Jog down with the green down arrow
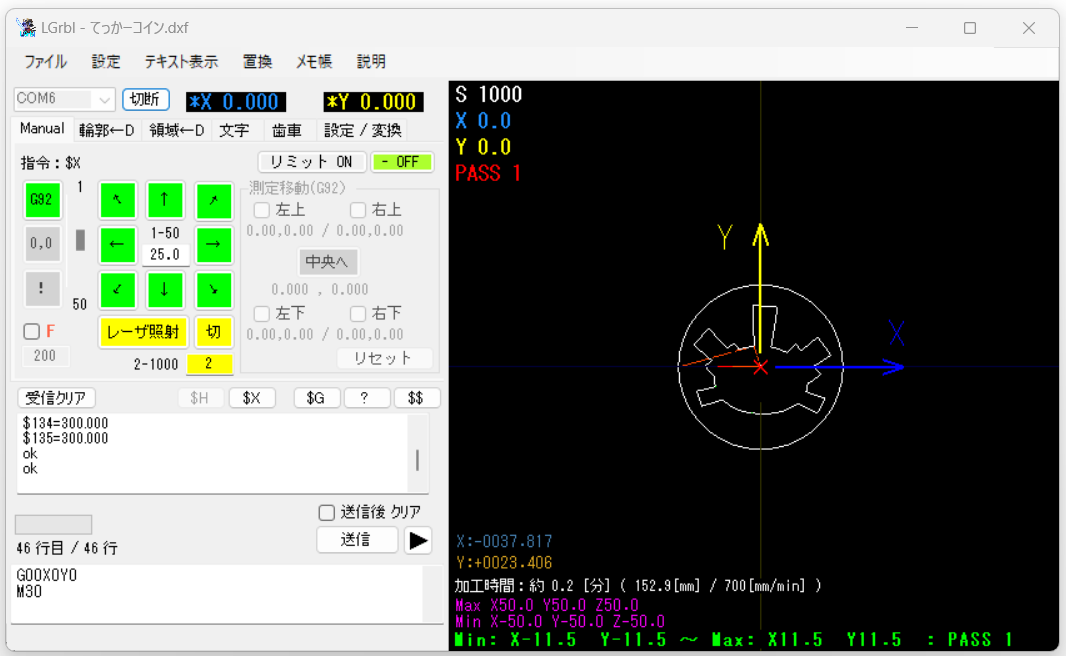 pyautogui.click(x=165, y=290)
